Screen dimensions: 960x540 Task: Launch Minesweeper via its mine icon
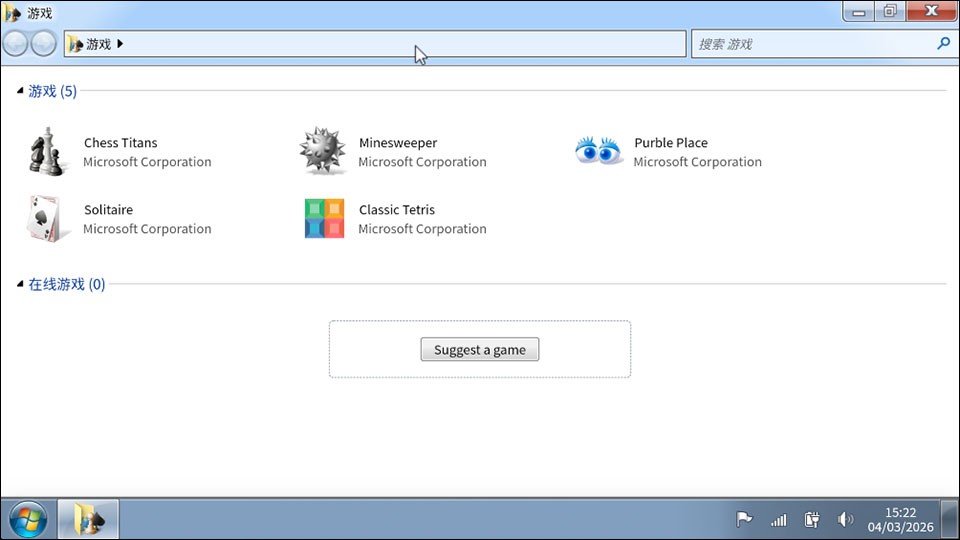pos(322,151)
